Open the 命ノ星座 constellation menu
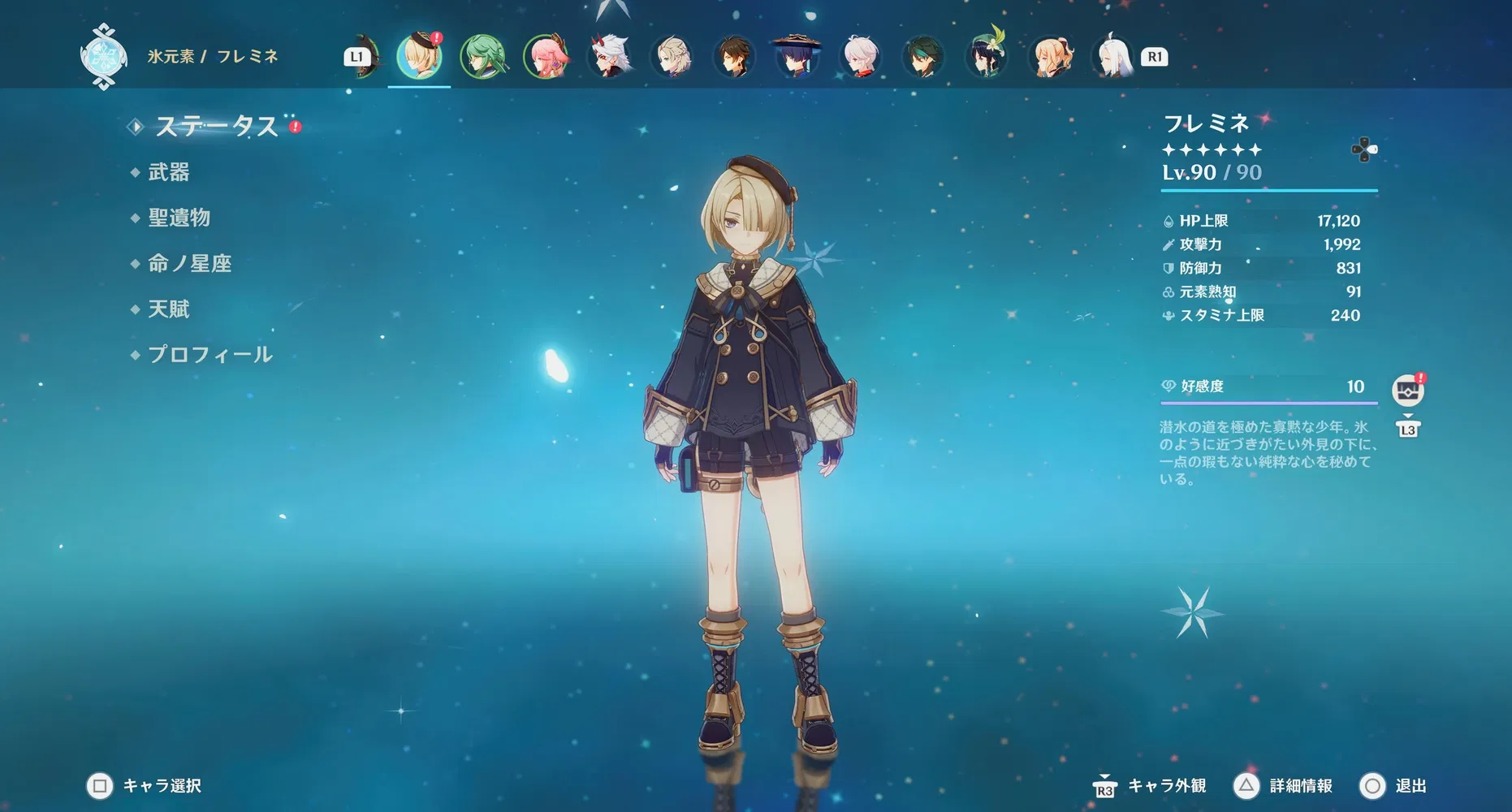This screenshot has height=812, width=1512. 190,263
